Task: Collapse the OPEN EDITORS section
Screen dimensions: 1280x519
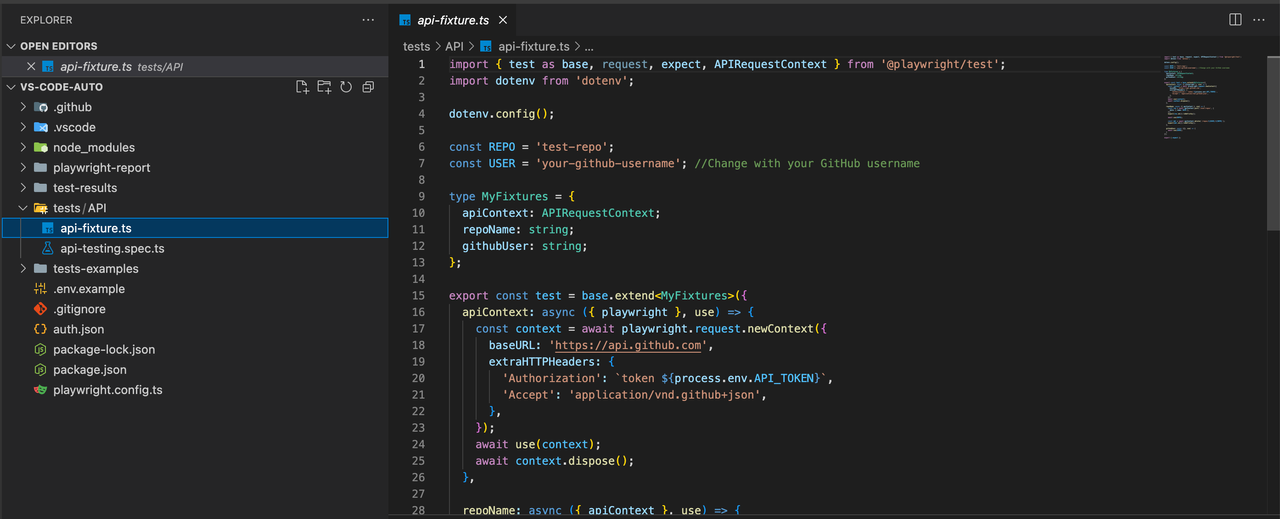Action: [x=11, y=46]
